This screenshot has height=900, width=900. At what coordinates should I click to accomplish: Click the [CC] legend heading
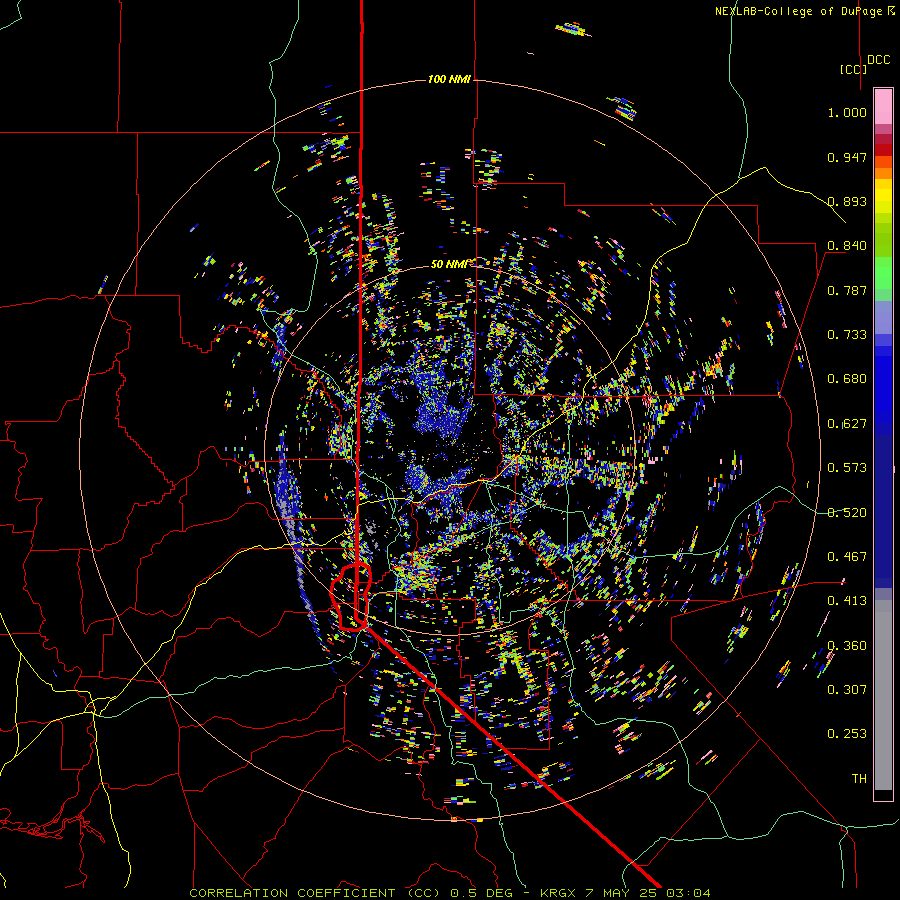point(853,69)
